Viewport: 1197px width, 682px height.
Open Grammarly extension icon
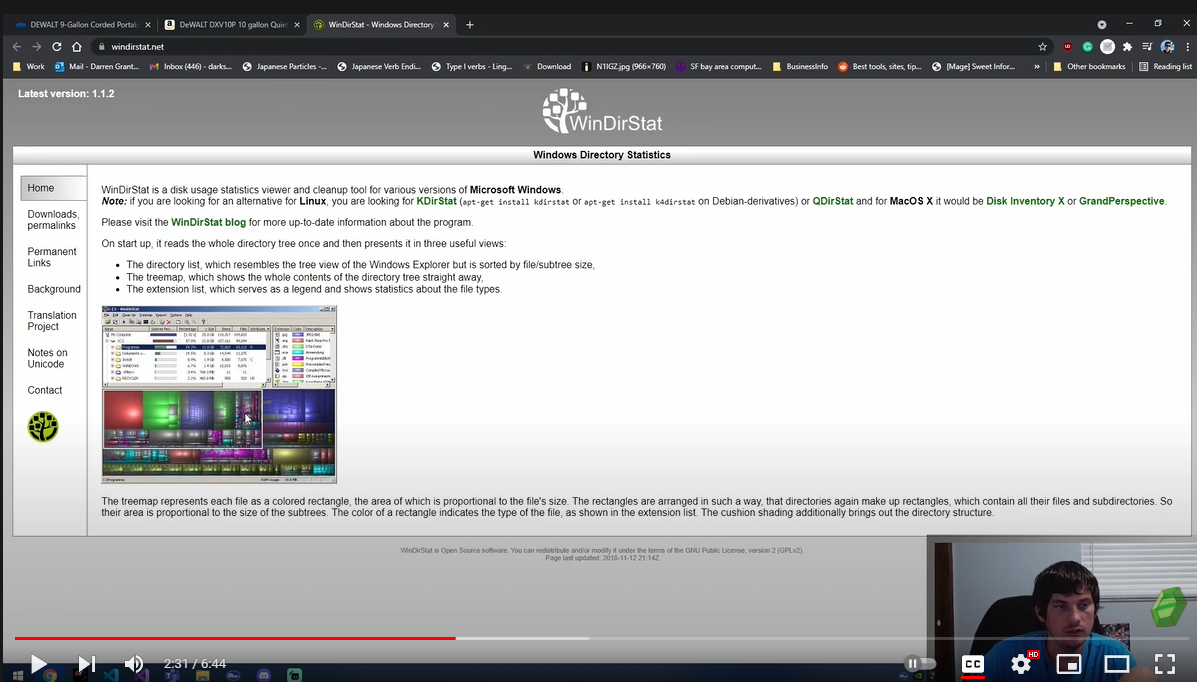click(1087, 47)
